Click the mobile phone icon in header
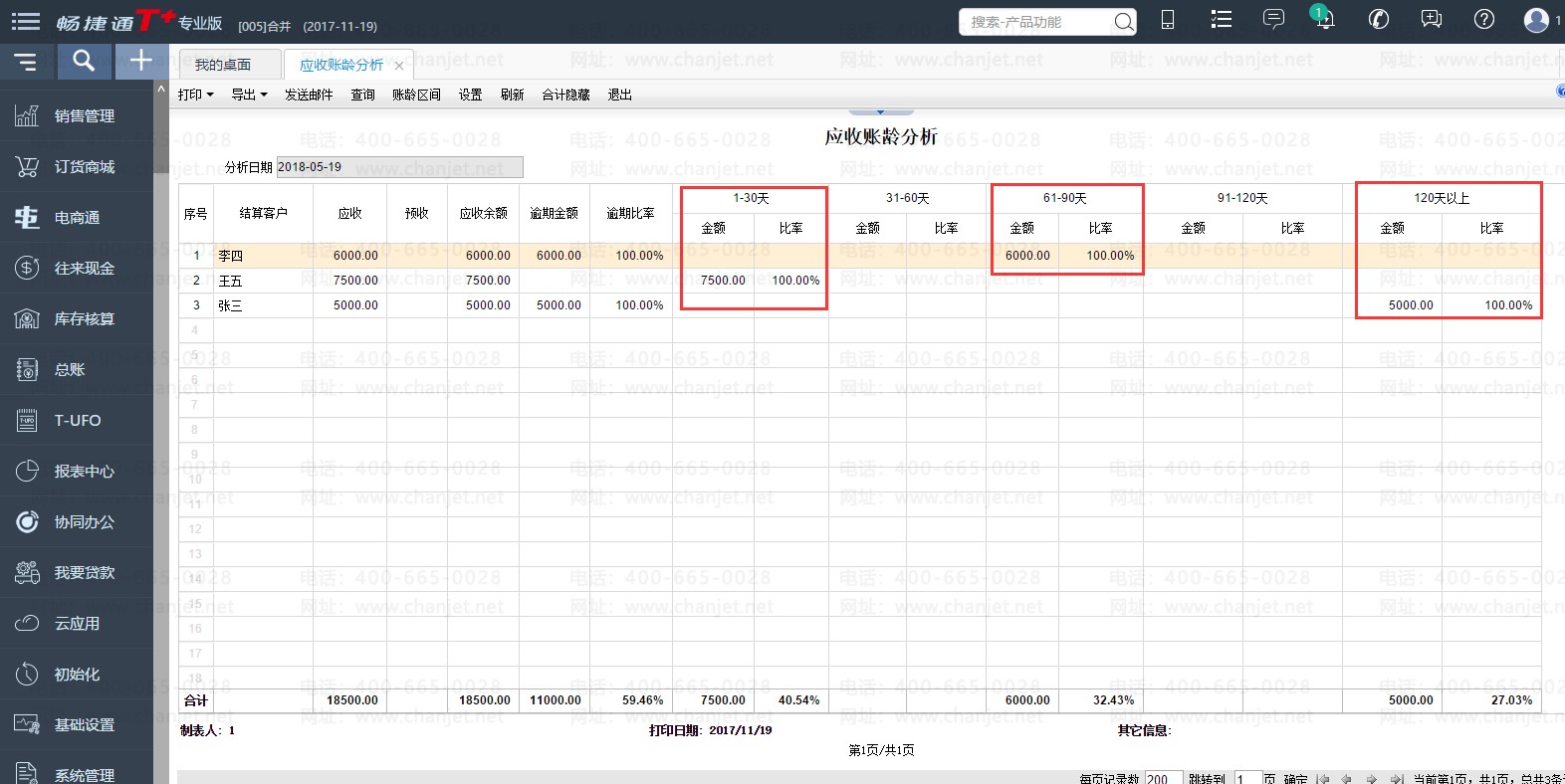Screen dimensions: 1565x784 [1168, 20]
